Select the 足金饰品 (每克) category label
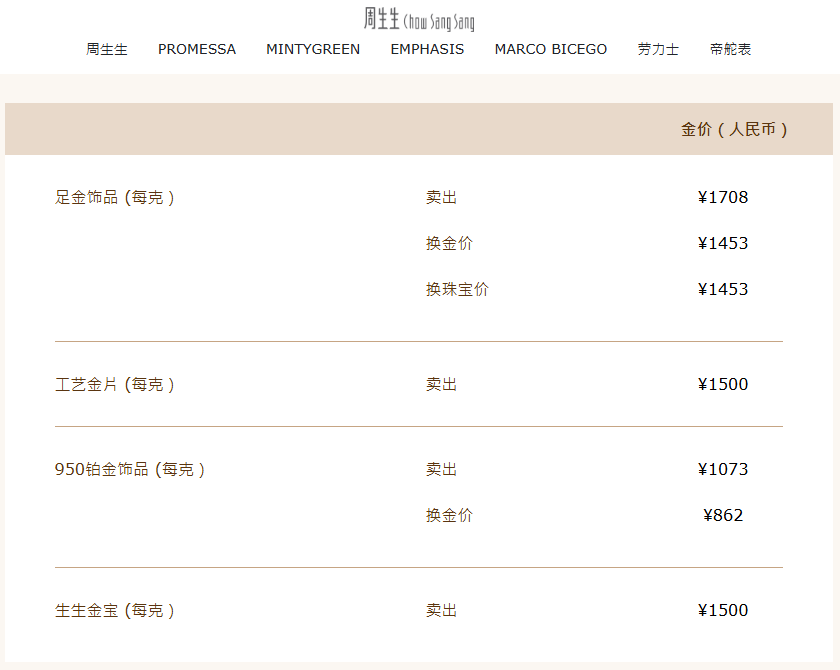Viewport: 840px width, 670px height. [x=113, y=197]
